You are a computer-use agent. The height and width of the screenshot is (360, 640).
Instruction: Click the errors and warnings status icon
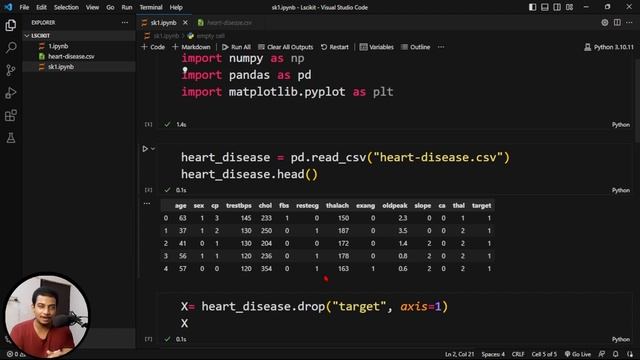point(16,354)
